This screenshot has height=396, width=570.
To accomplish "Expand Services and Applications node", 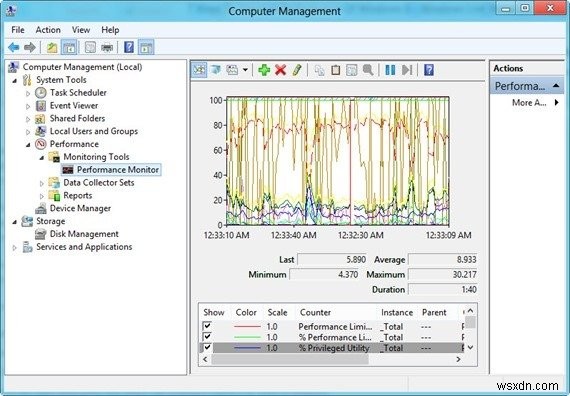I will [x=15, y=248].
